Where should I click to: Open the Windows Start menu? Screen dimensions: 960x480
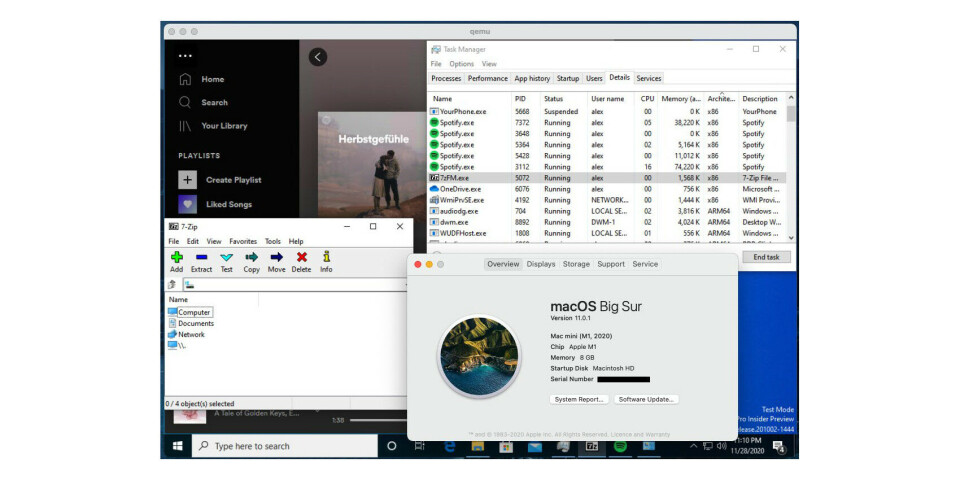pyautogui.click(x=178, y=446)
